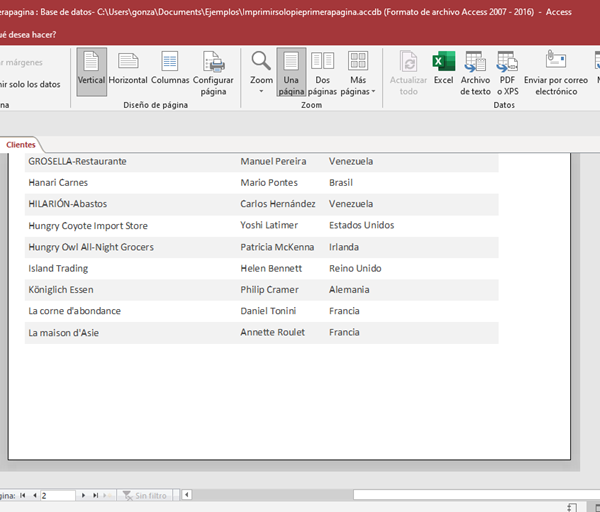
Task: Select Vertical page orientation
Action: (91, 69)
